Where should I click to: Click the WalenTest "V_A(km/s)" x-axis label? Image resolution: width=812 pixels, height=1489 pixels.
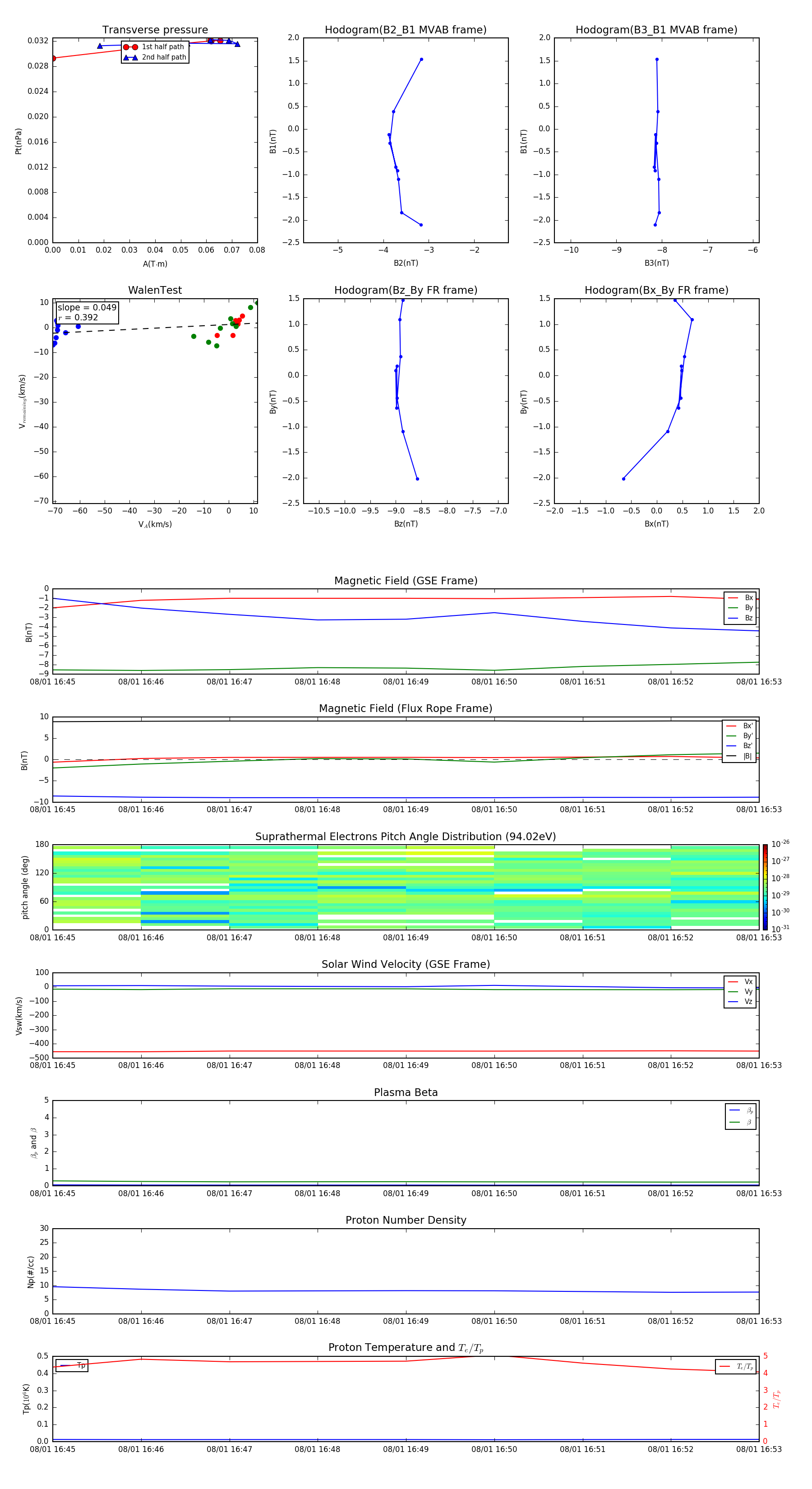click(155, 524)
